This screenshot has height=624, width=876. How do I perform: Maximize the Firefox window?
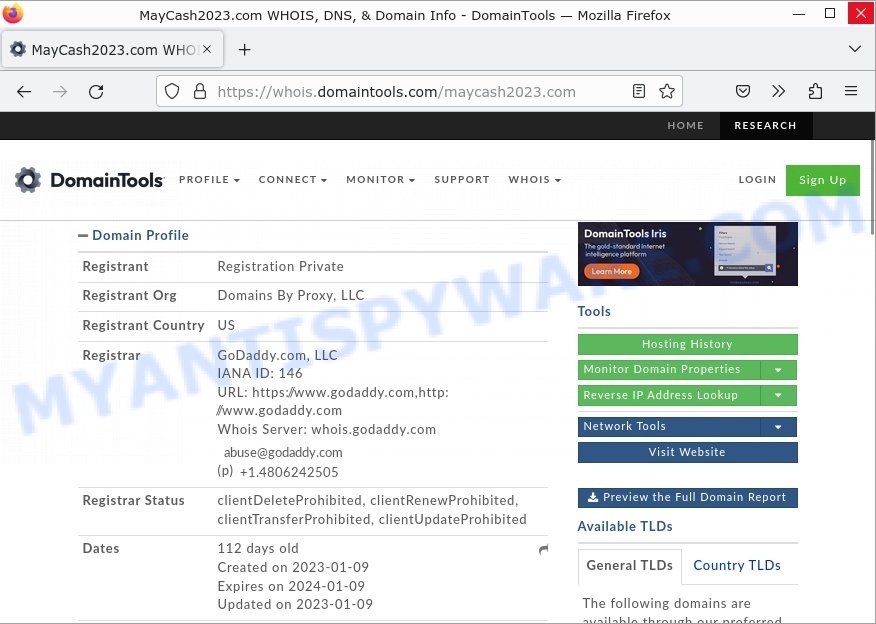(830, 13)
